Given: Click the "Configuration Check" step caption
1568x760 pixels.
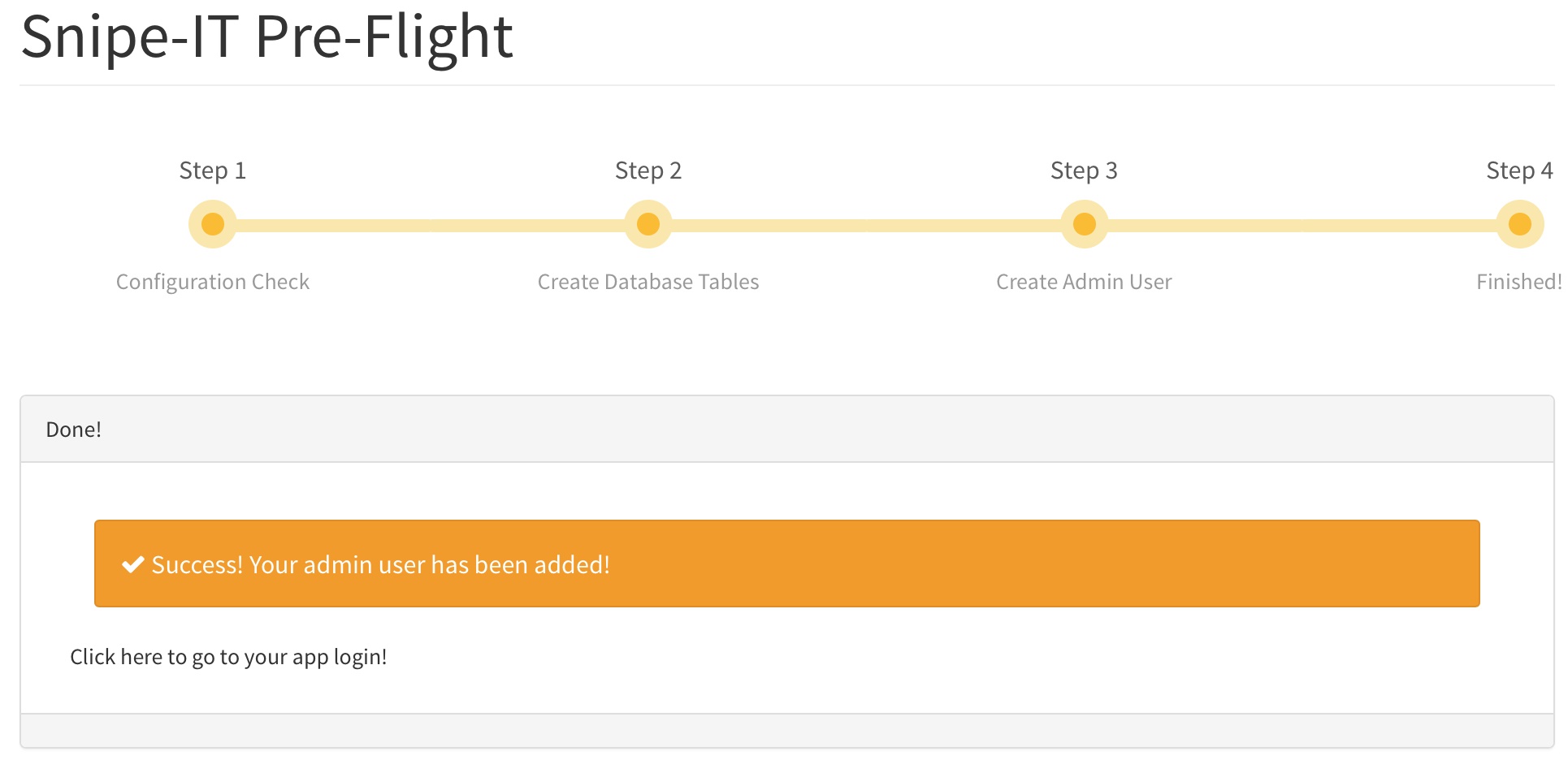Looking at the screenshot, I should coord(213,282).
